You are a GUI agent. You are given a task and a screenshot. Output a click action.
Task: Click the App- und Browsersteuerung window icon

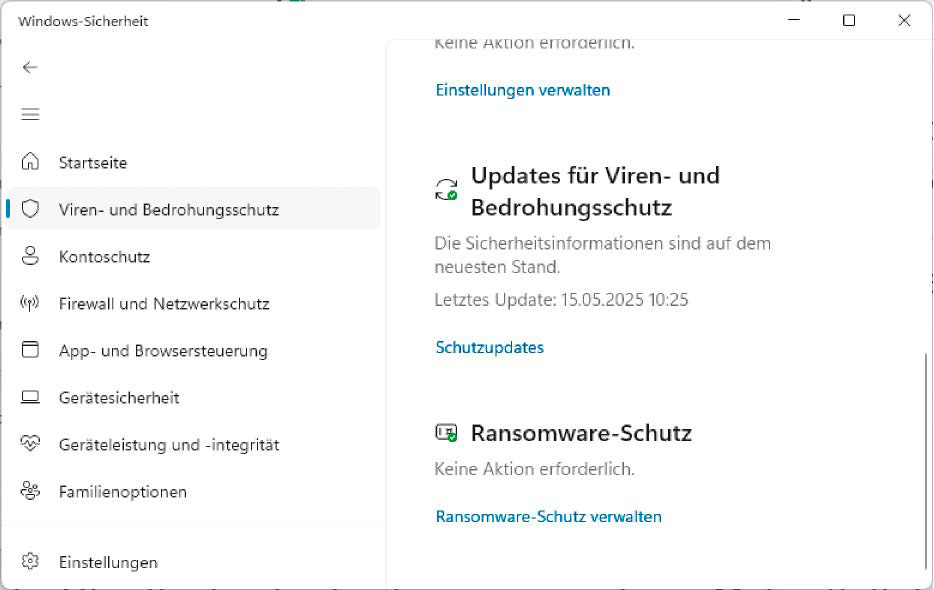click(x=30, y=350)
